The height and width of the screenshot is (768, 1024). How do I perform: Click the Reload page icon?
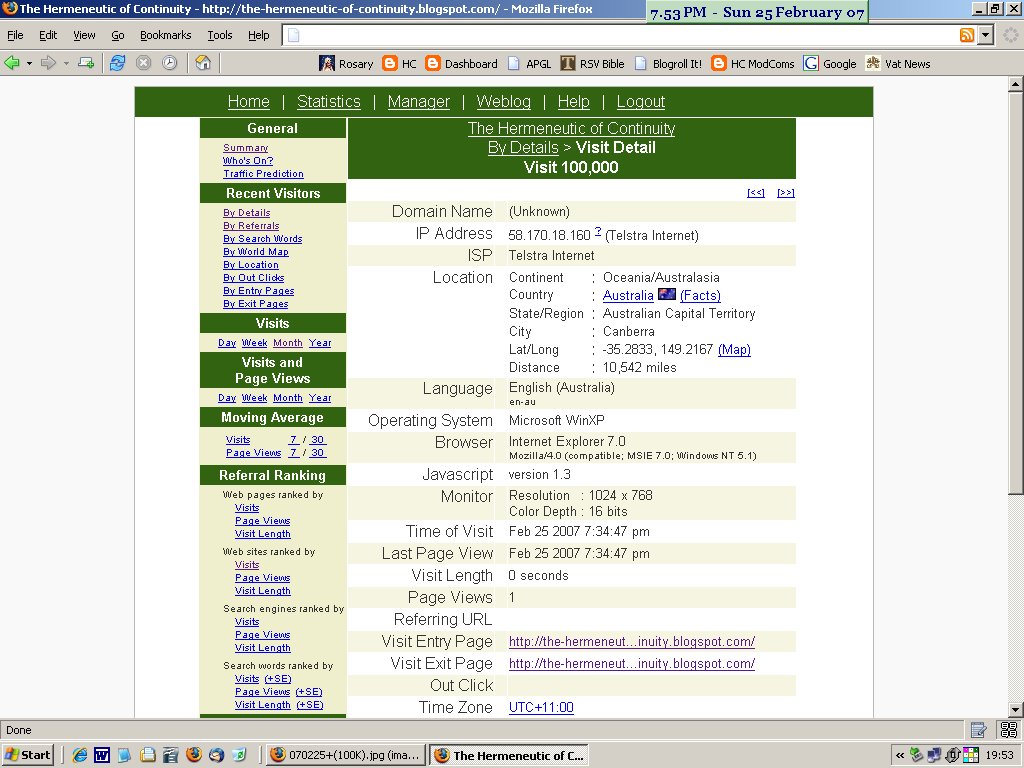click(x=118, y=63)
